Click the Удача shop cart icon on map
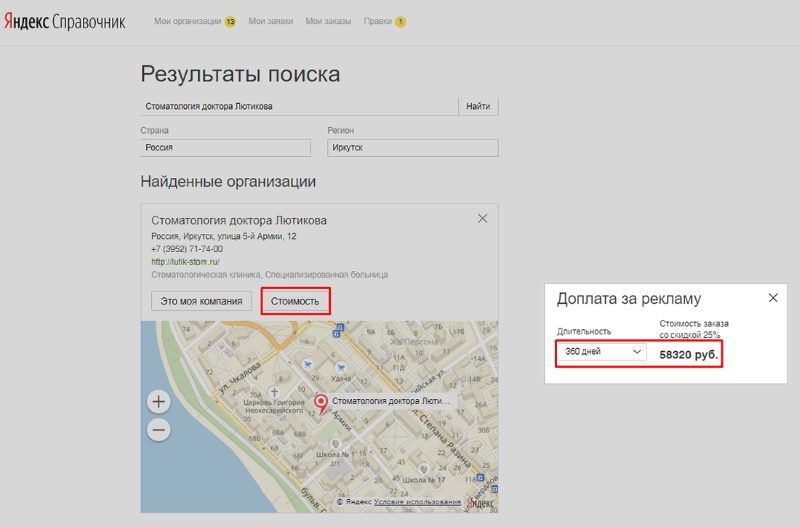The width and height of the screenshot is (800, 527). [x=341, y=367]
